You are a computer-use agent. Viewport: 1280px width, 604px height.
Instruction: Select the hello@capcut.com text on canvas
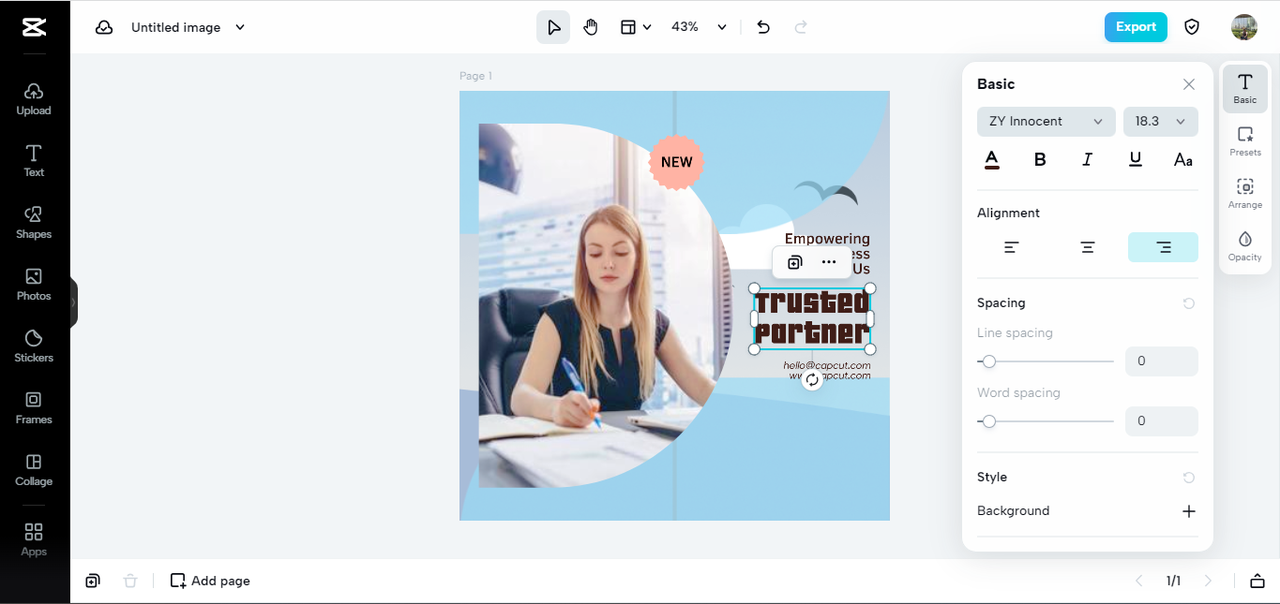(827, 365)
